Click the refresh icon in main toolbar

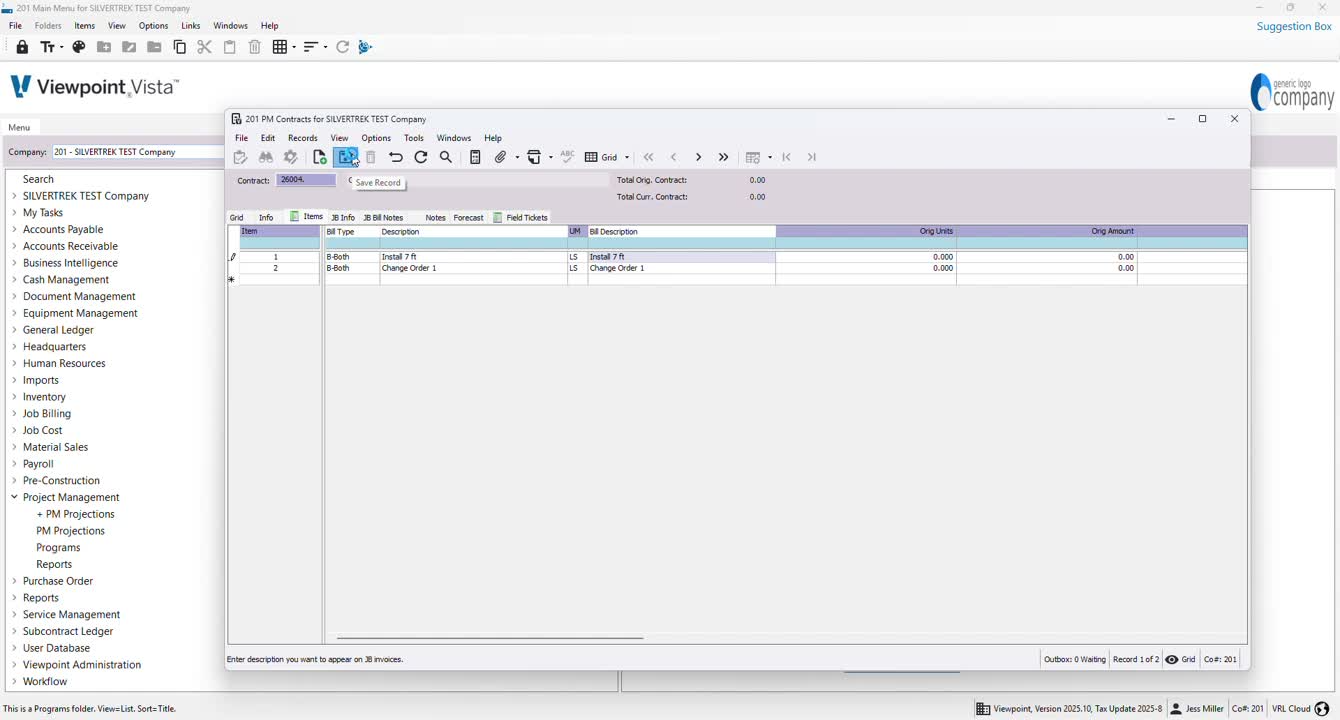coord(343,47)
